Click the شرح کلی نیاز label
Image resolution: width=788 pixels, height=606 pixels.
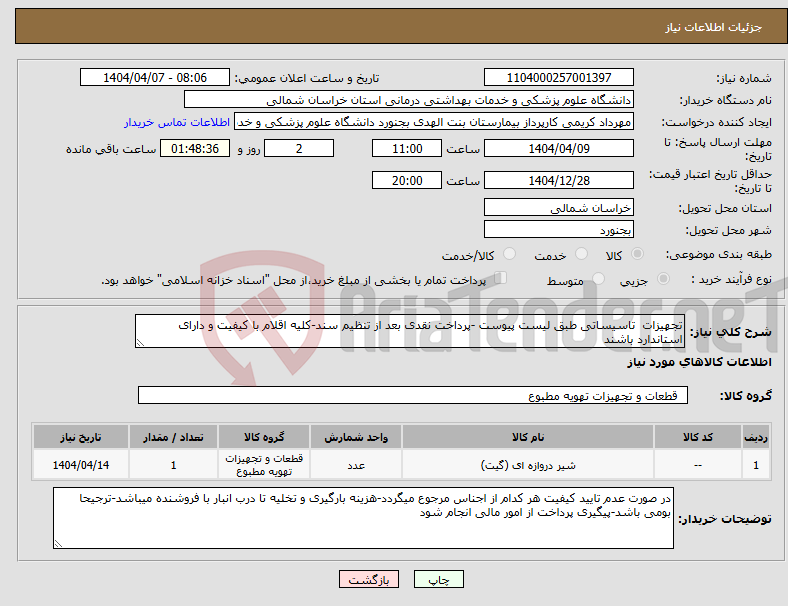731,332
